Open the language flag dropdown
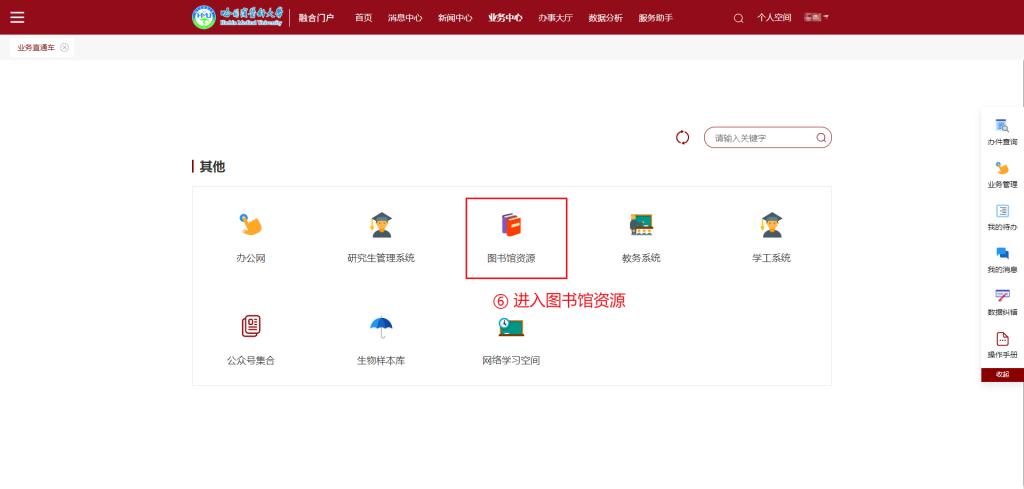 816,17
